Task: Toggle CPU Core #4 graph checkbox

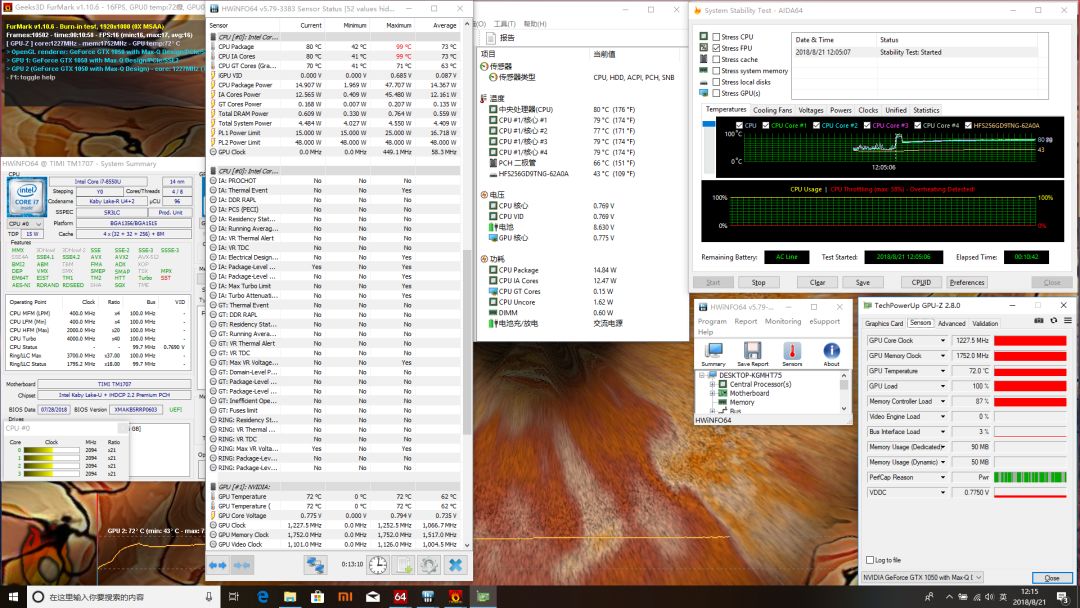Action: tap(917, 125)
